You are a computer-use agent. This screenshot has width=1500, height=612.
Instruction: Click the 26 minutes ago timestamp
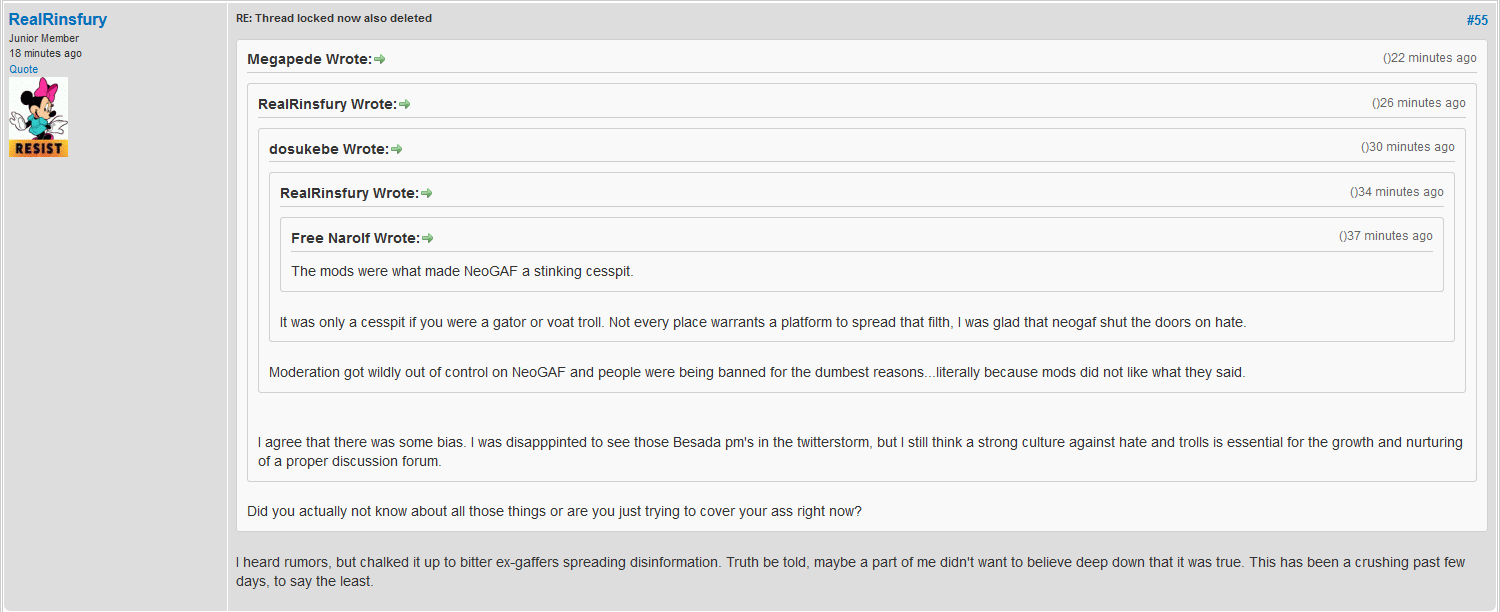1423,103
